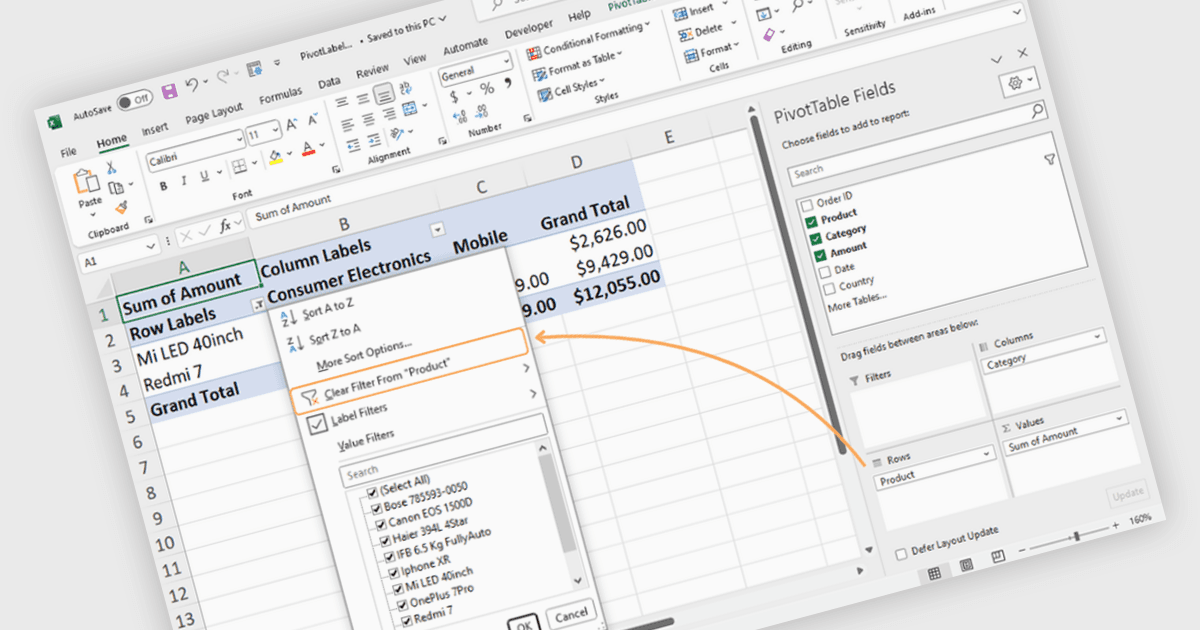Click the Merge and Center icon
The width and height of the screenshot is (1200, 630).
pos(410,110)
